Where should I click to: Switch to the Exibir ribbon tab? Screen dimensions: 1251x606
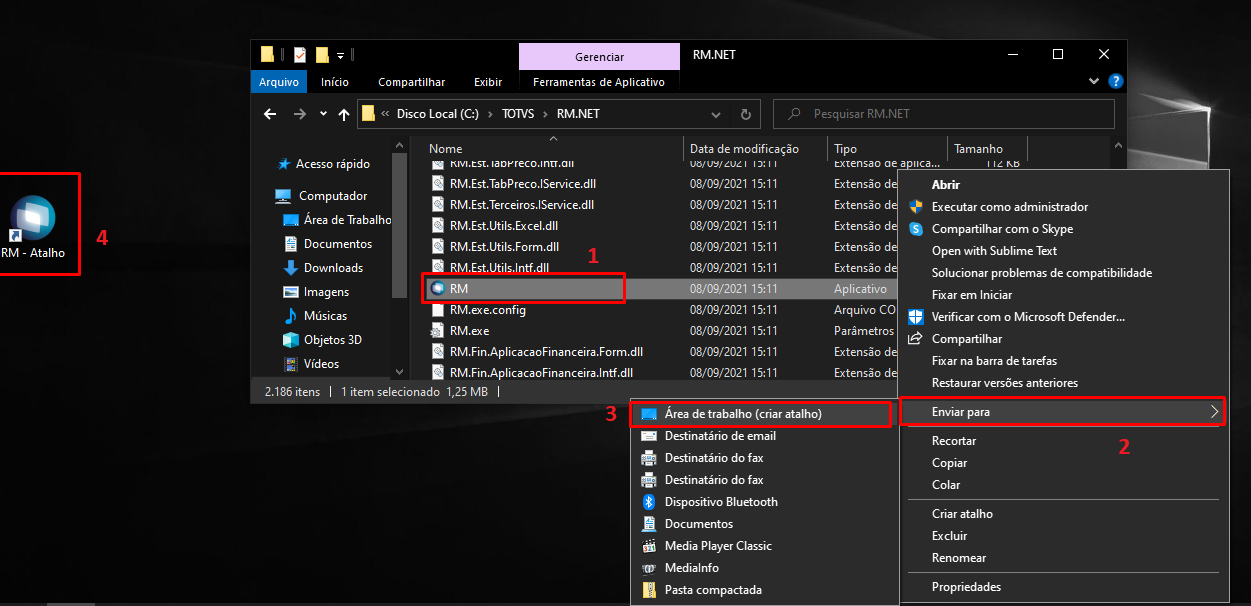click(488, 82)
